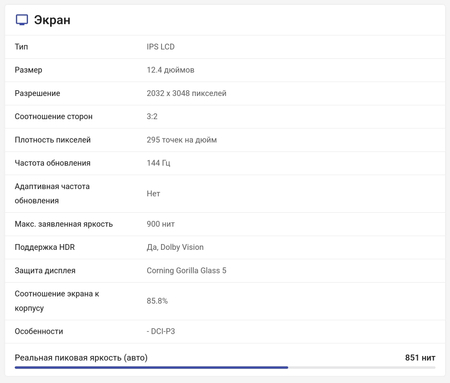The width and height of the screenshot is (450, 383).
Task: Click the Corning Gorilla Glass 5 value
Action: (x=187, y=271)
